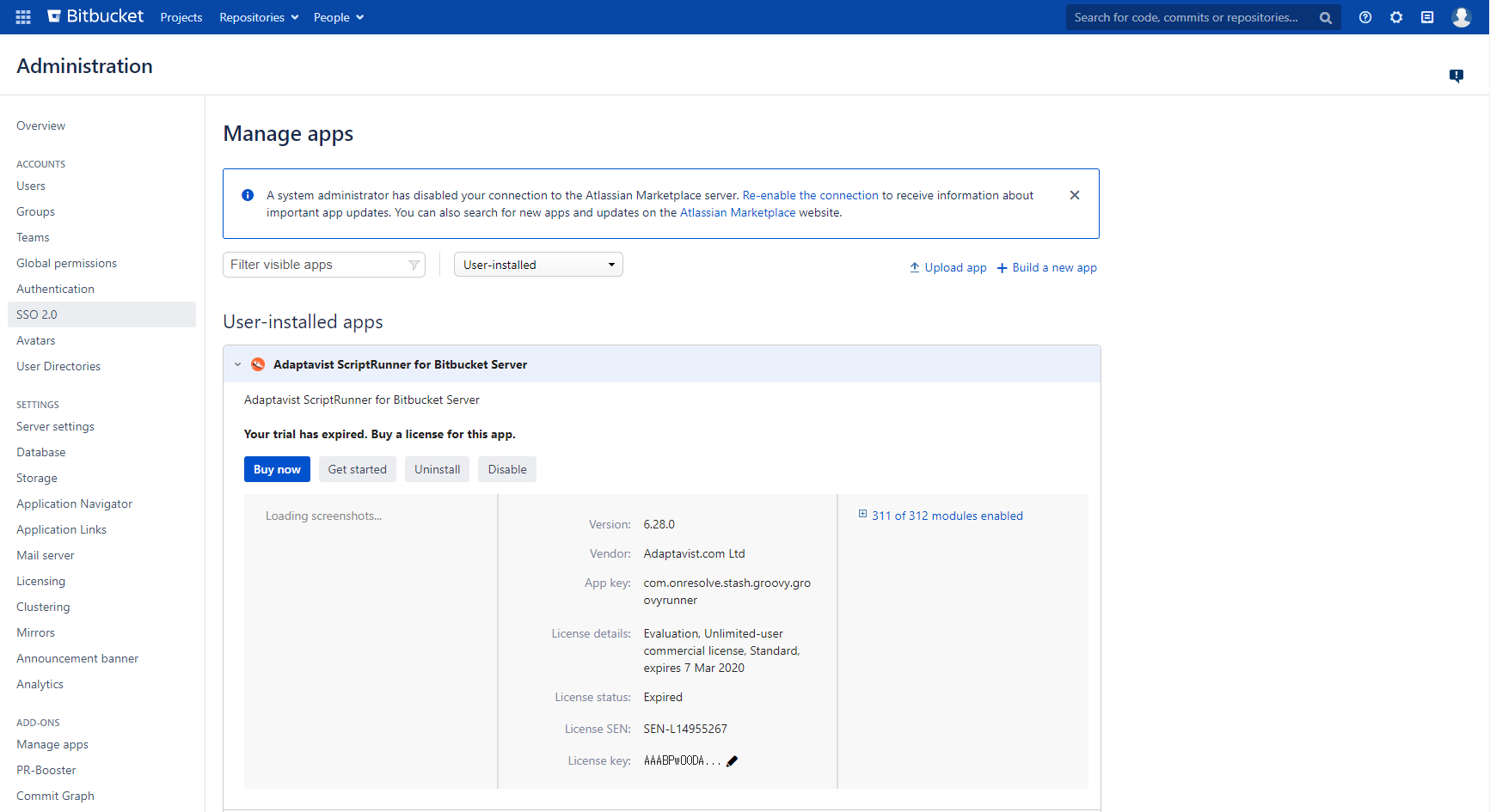This screenshot has height=812, width=1490.
Task: Open Server settings
Action: (x=55, y=426)
